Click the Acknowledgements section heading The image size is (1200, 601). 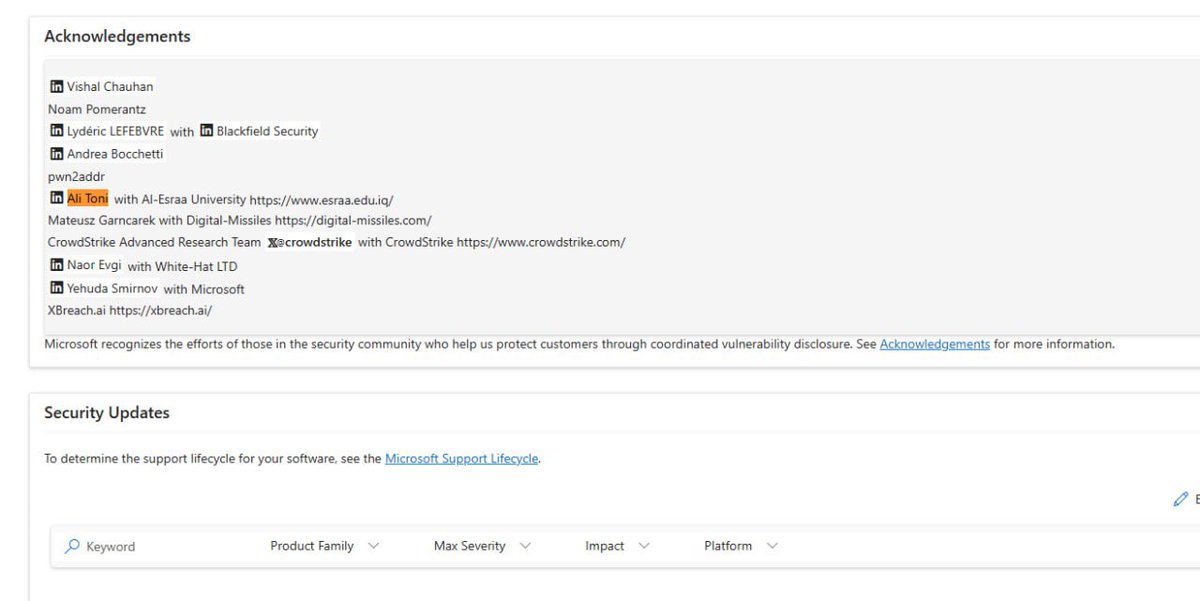point(117,36)
